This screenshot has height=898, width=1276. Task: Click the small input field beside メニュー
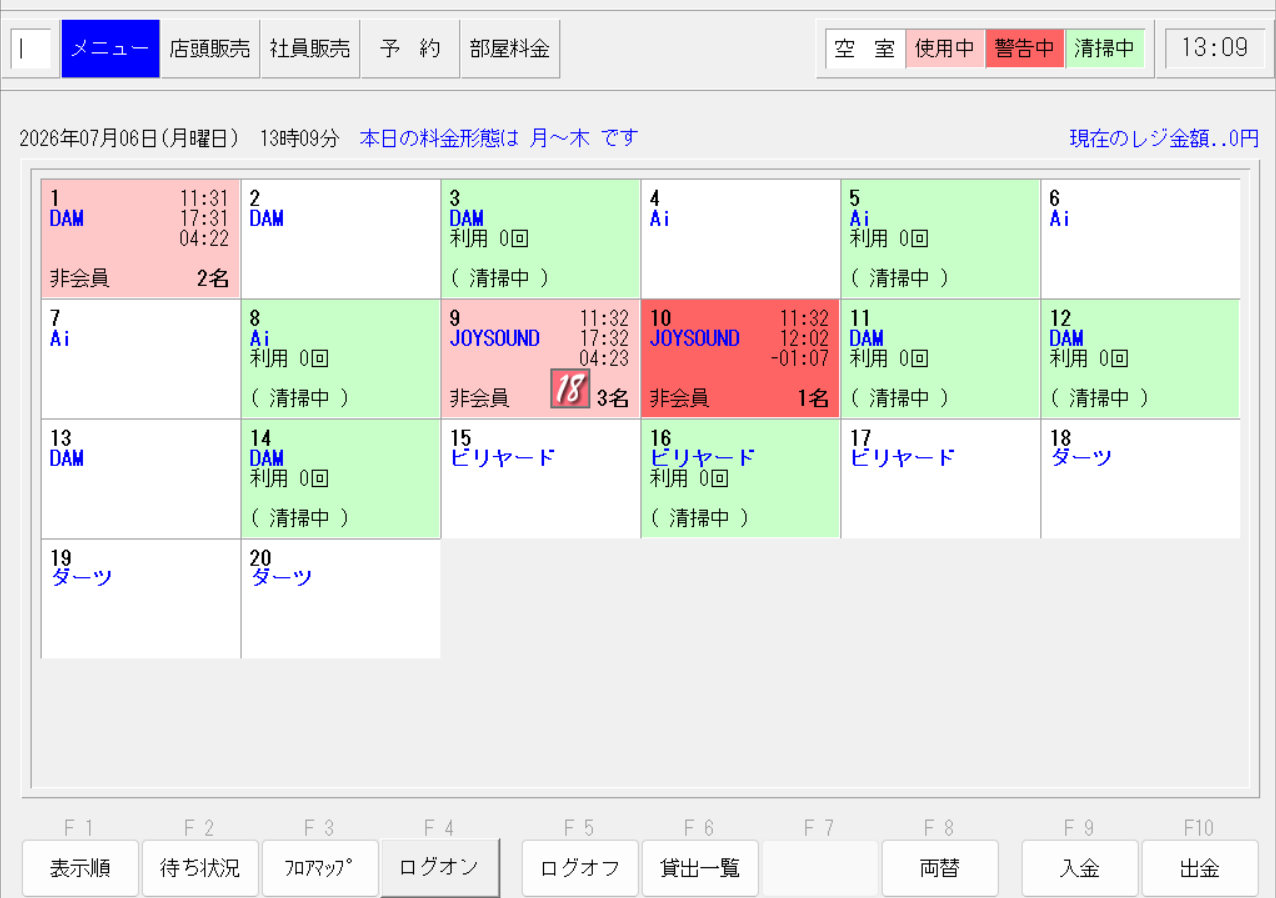click(31, 48)
